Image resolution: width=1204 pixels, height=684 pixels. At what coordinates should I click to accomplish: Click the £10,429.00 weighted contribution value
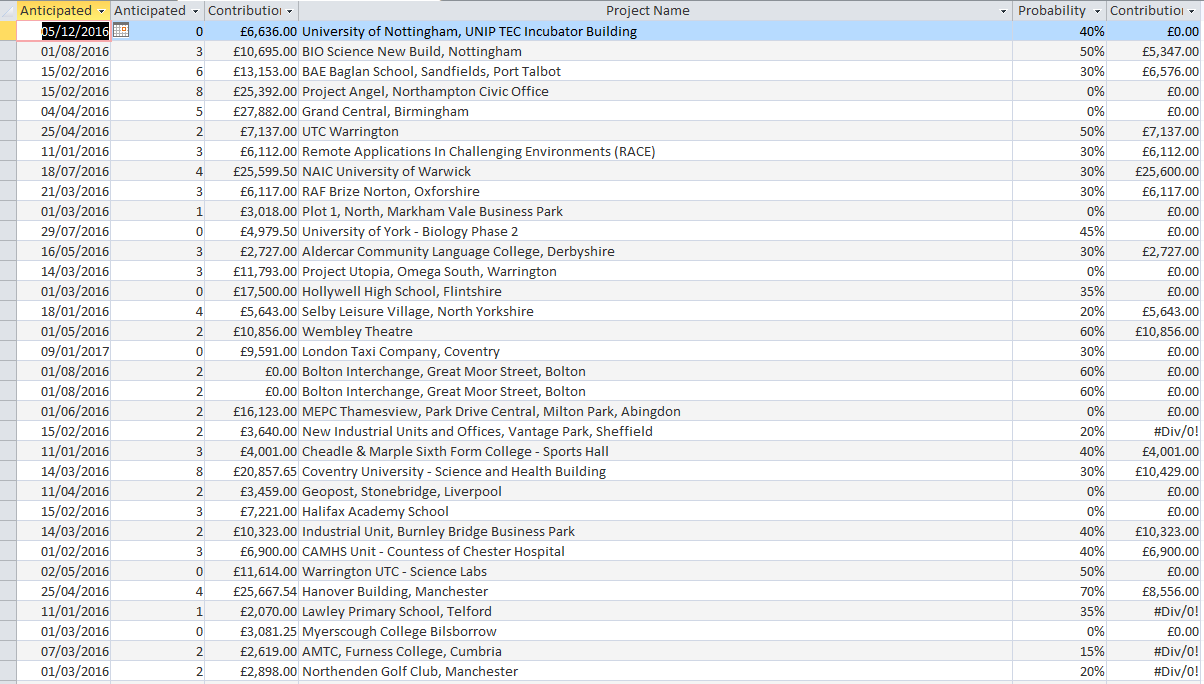pyautogui.click(x=1167, y=471)
